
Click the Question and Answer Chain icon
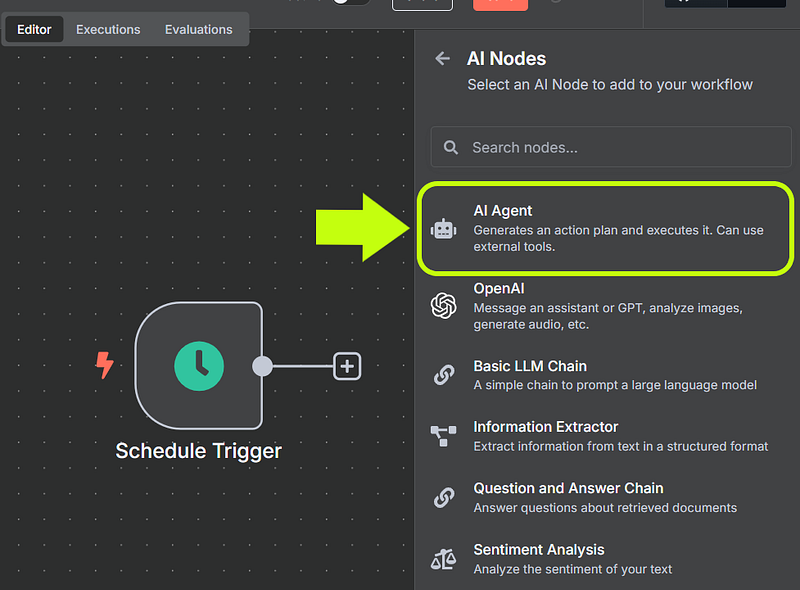[444, 497]
